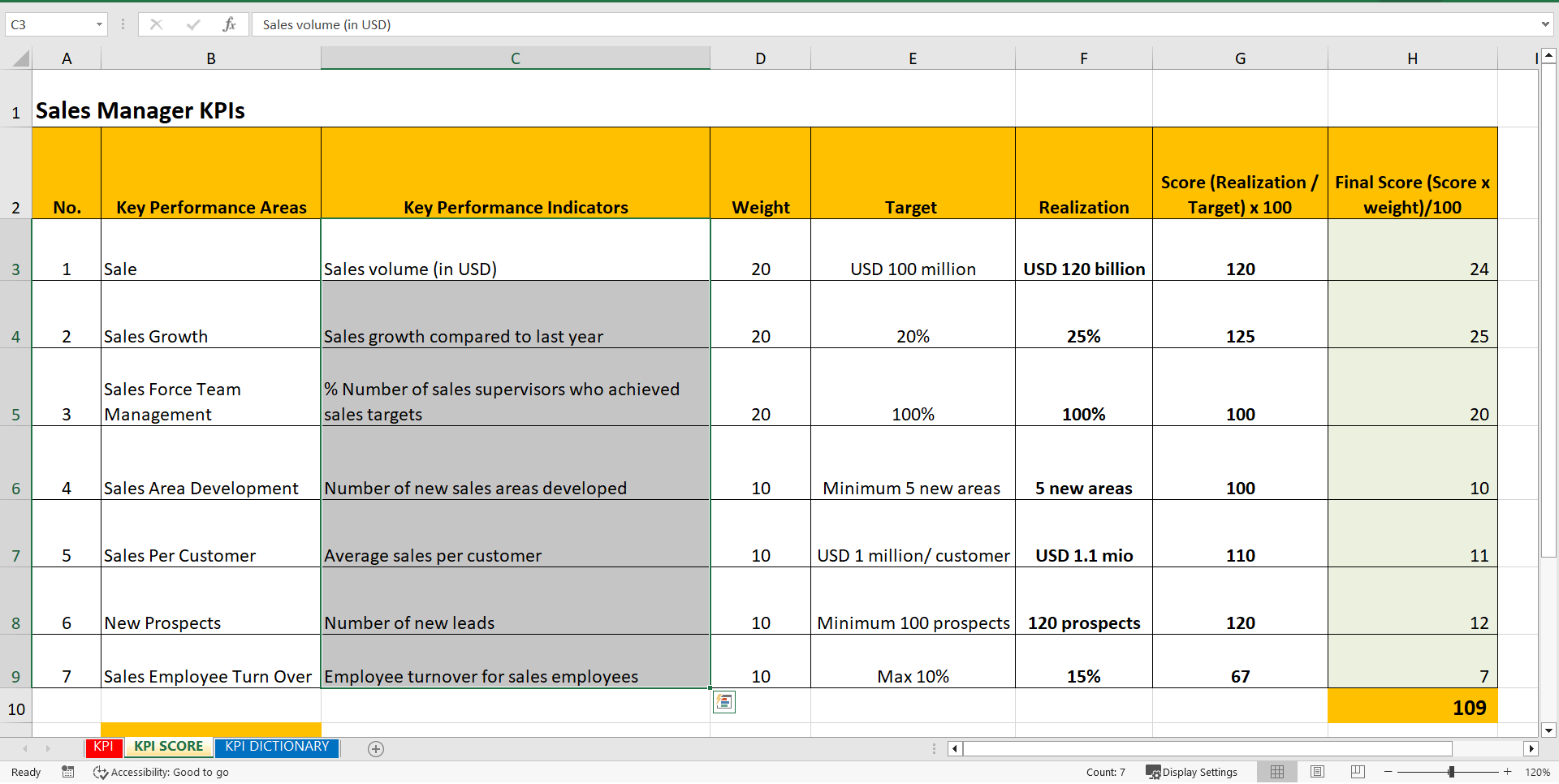Click the Sales Manager KPIs title cell
The image size is (1559, 784).
pyautogui.click(x=140, y=110)
